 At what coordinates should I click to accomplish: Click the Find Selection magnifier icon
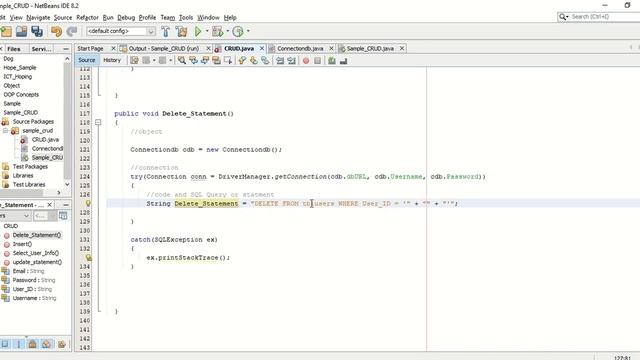(x=182, y=60)
